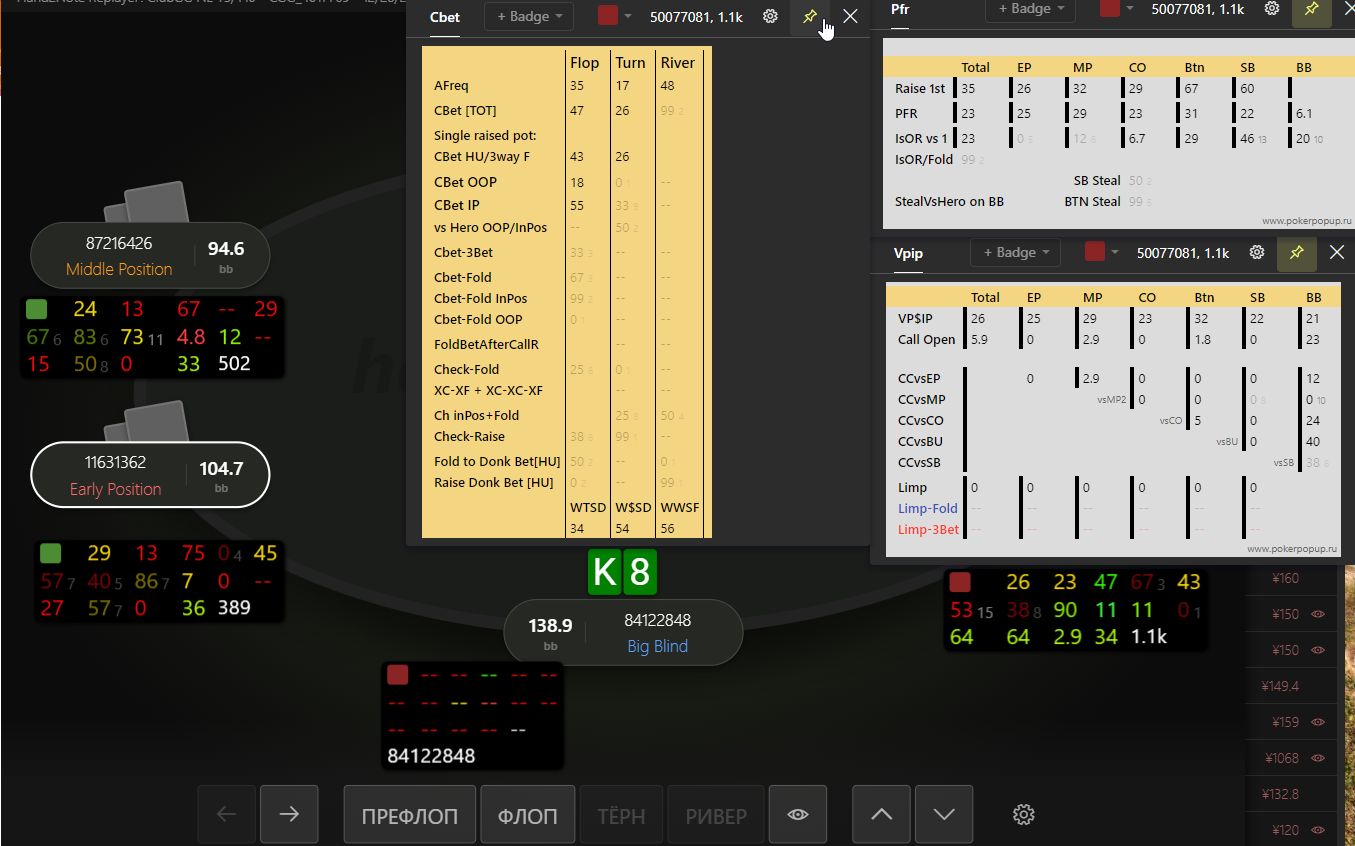Click the King hole card

click(x=604, y=572)
